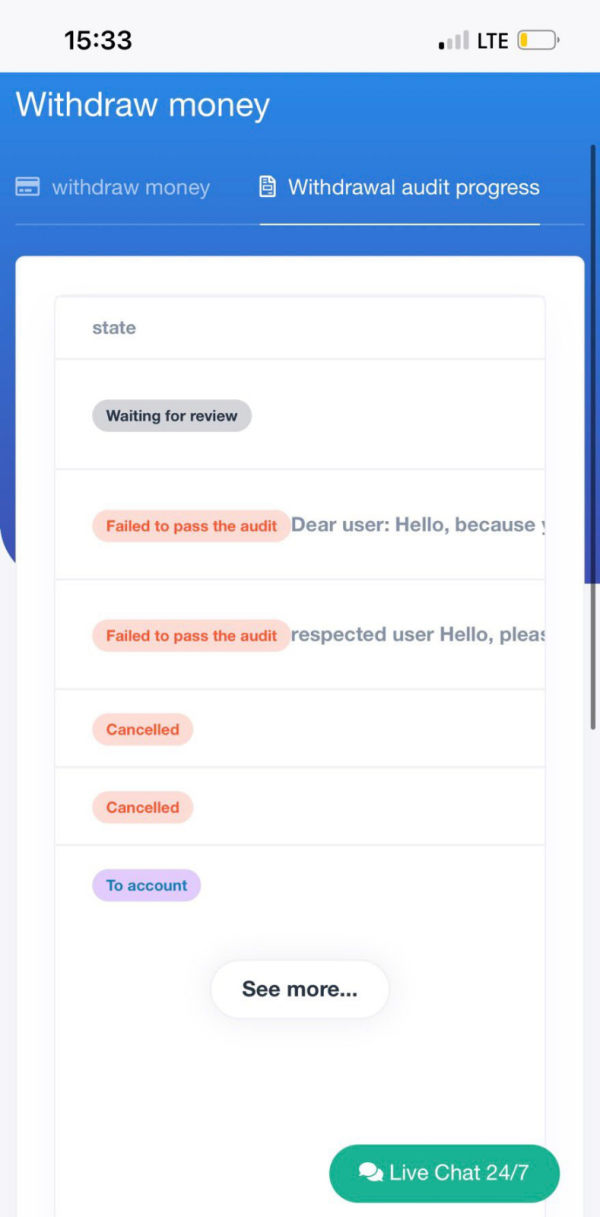Image resolution: width=600 pixels, height=1217 pixels.
Task: Tap the battery icon in status bar
Action: pyautogui.click(x=538, y=41)
